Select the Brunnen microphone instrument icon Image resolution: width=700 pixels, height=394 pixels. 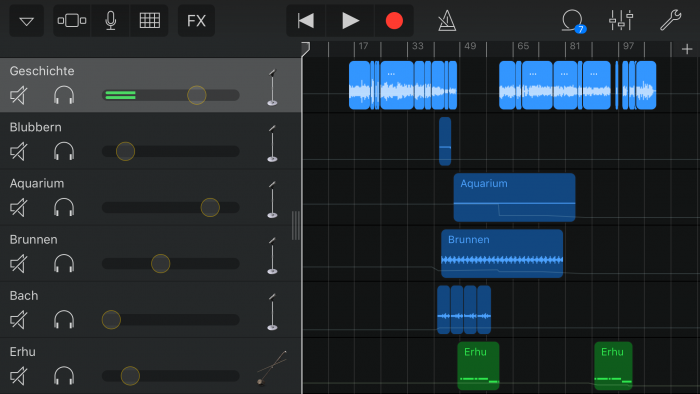272,256
